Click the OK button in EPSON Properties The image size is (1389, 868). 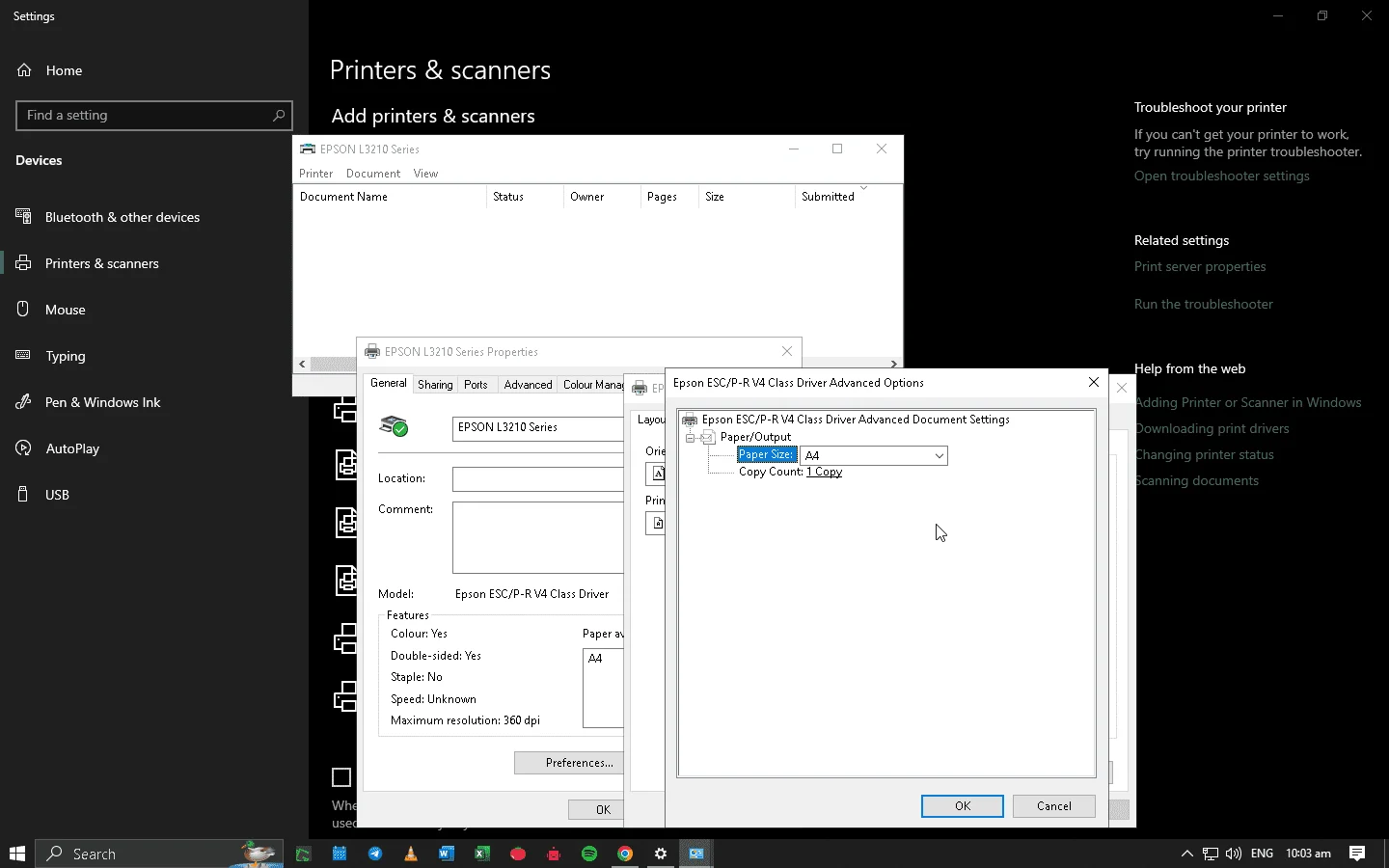coord(596,810)
